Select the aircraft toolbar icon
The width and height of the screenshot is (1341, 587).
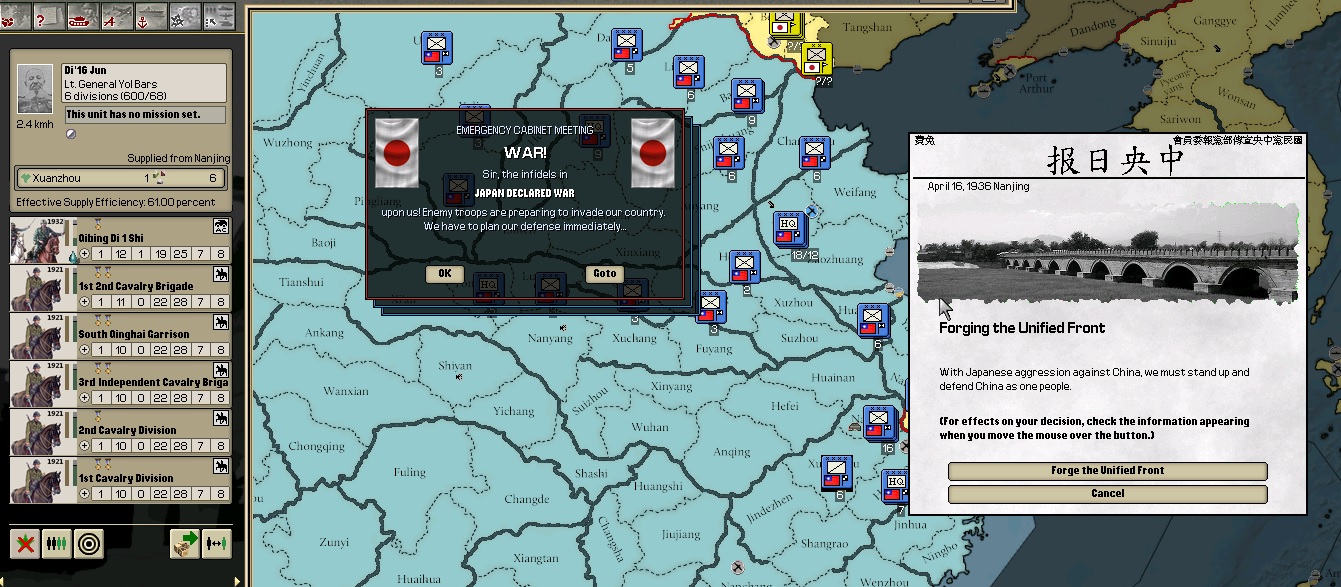[x=117, y=16]
